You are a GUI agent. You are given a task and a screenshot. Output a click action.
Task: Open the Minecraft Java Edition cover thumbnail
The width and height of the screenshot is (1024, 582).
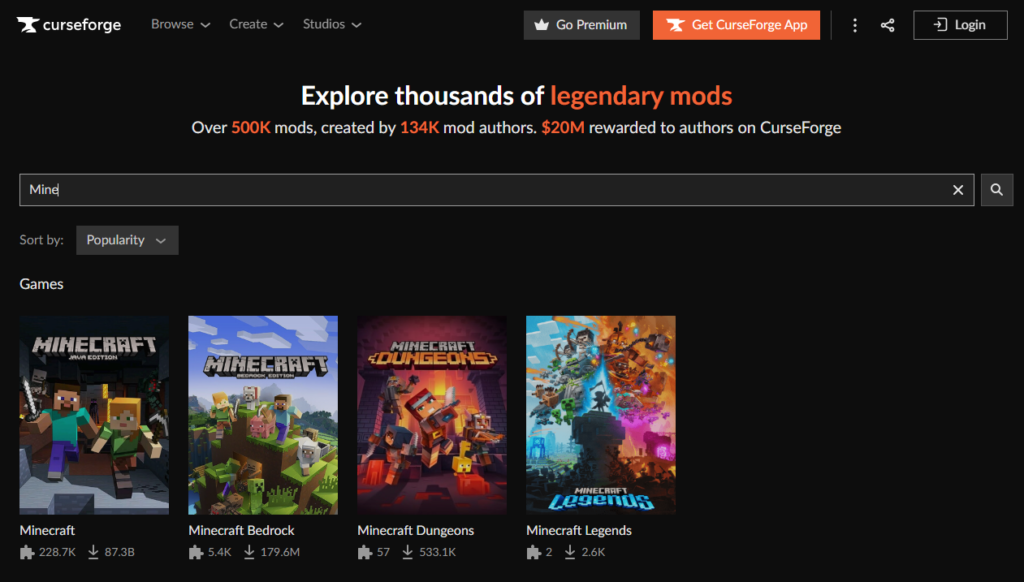click(x=94, y=414)
